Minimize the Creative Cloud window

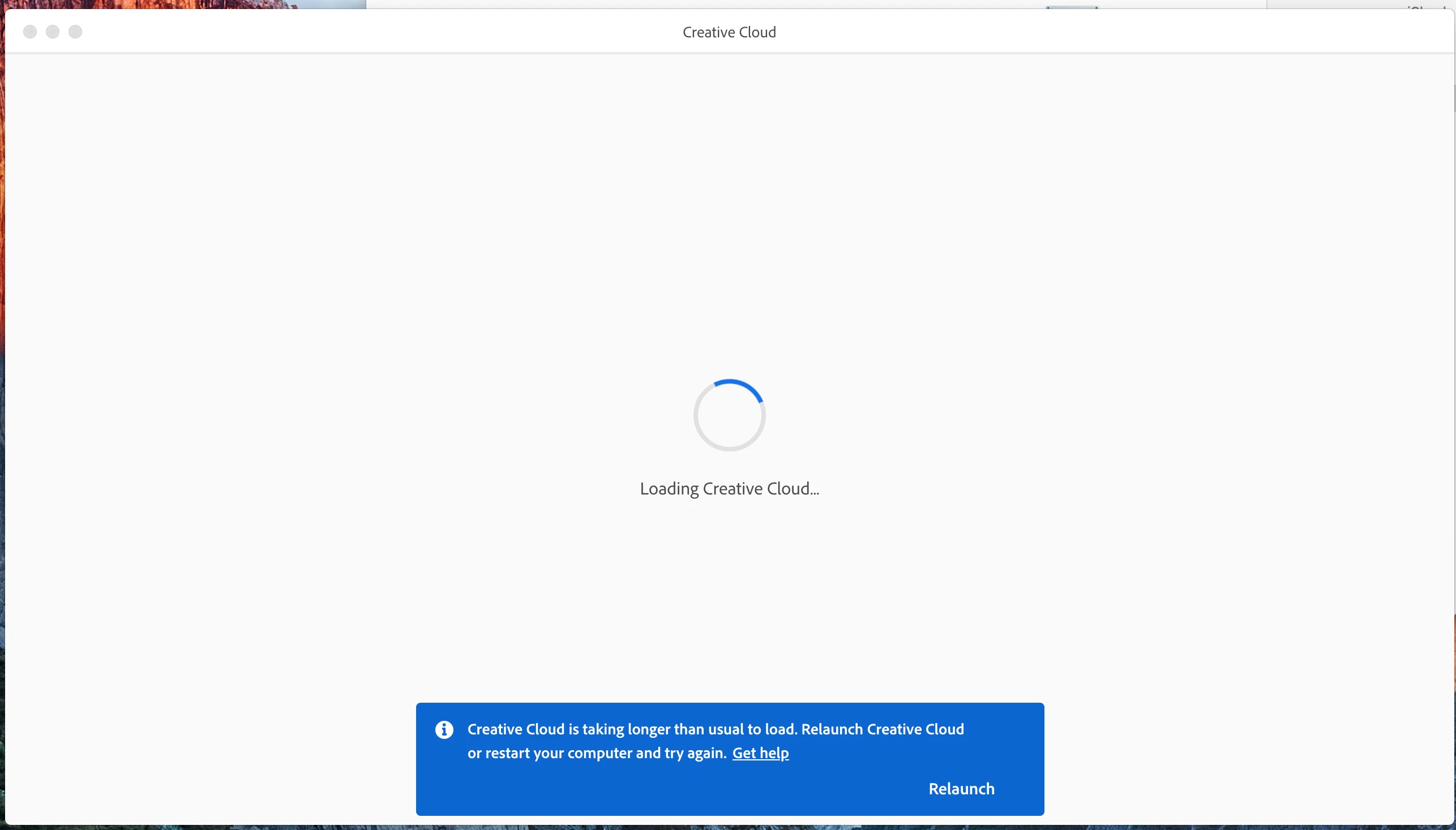coord(53,32)
